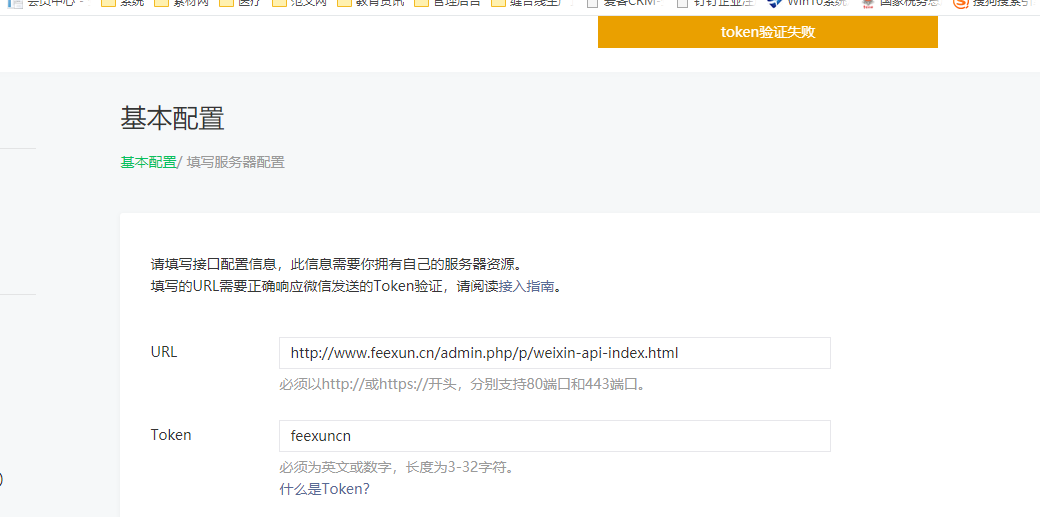This screenshot has width=1040, height=517.
Task: Open the 爱客CRM bookmark
Action: click(623, 3)
